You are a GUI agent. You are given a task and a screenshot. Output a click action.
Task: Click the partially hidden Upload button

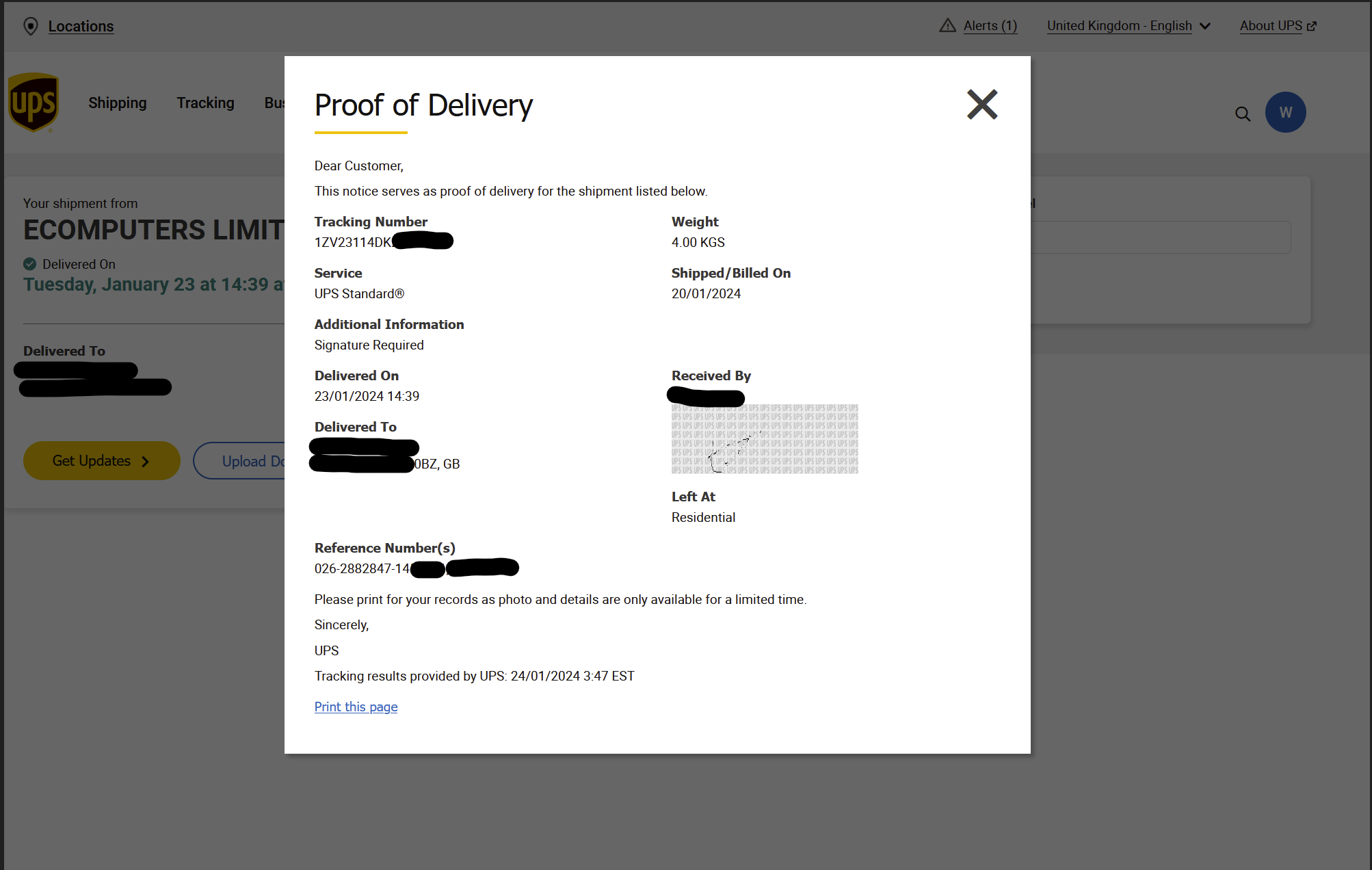pos(239,460)
